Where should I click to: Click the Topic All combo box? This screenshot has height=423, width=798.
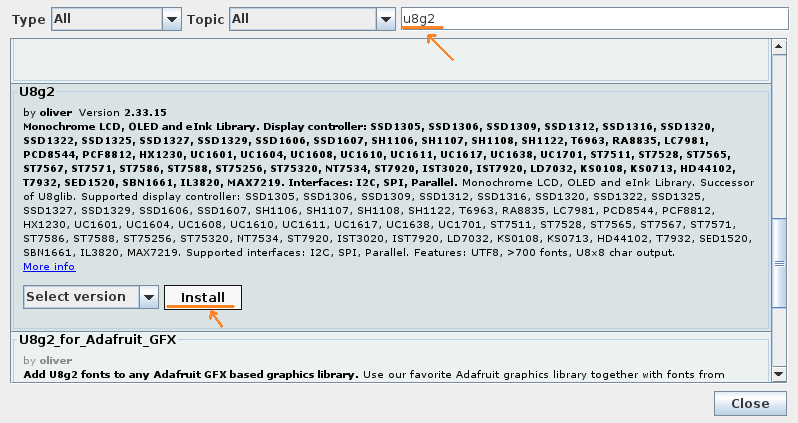(312, 19)
